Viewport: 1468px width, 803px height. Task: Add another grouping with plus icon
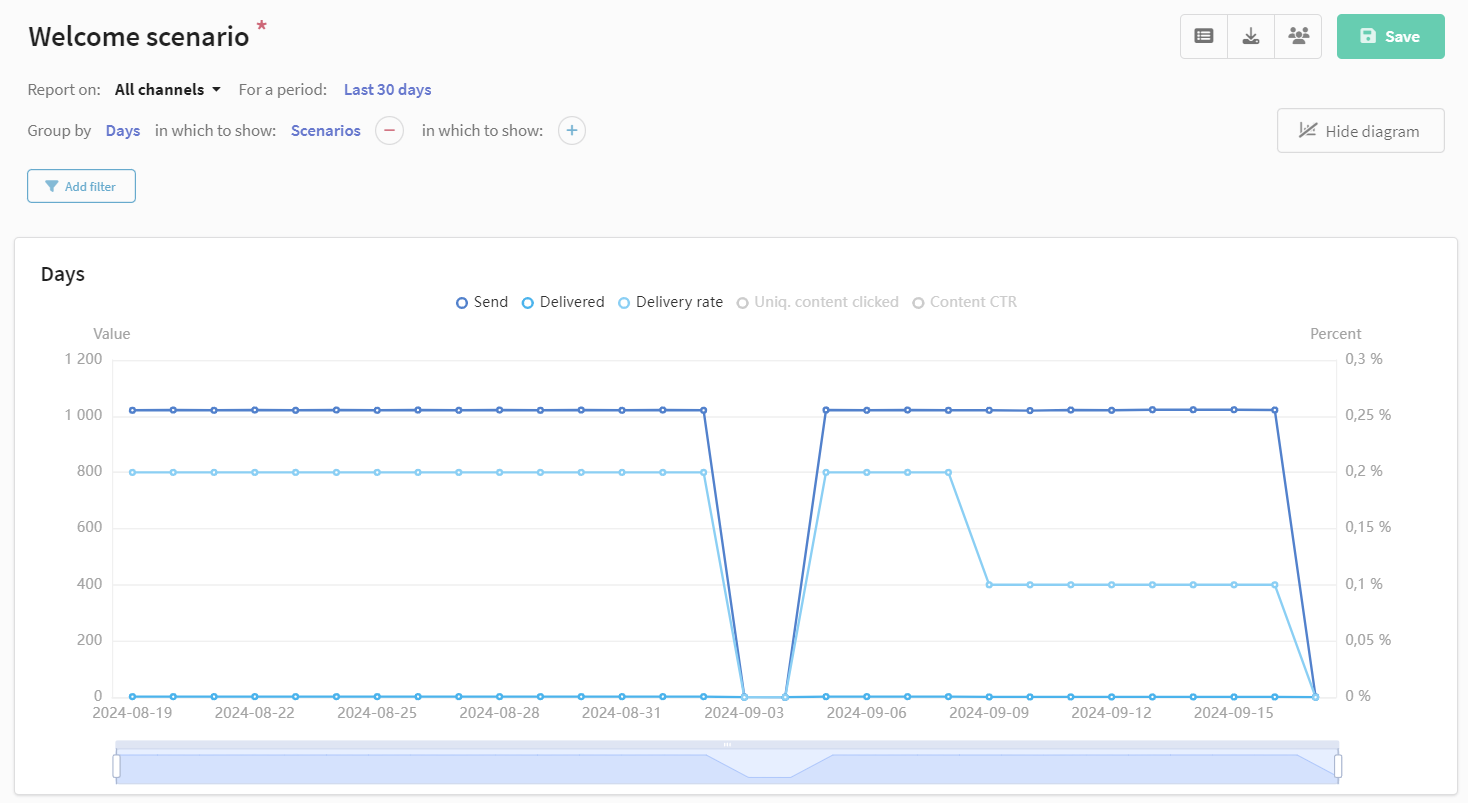pos(571,130)
